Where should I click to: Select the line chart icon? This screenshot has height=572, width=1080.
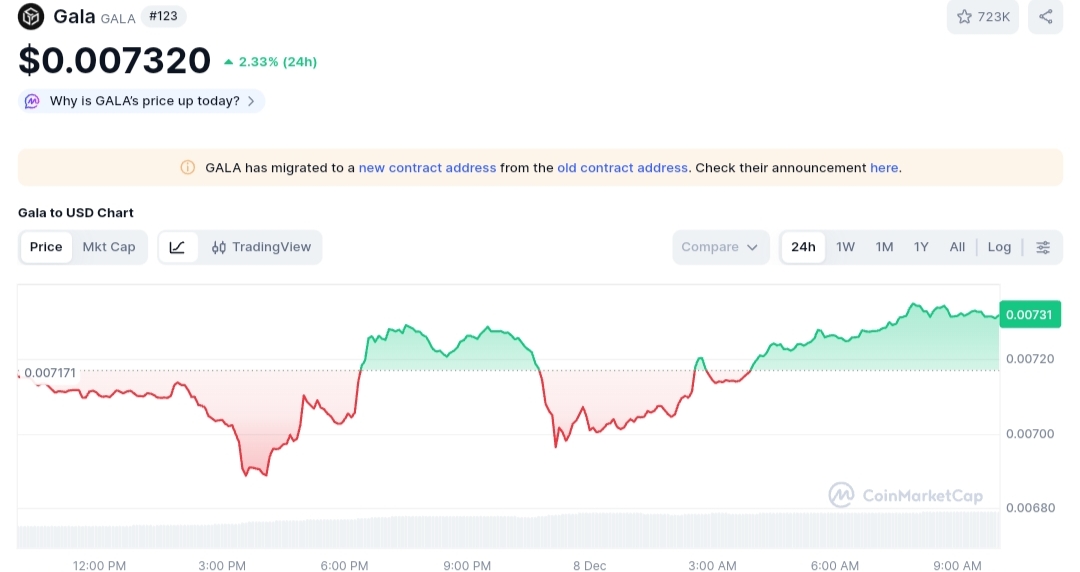[177, 247]
